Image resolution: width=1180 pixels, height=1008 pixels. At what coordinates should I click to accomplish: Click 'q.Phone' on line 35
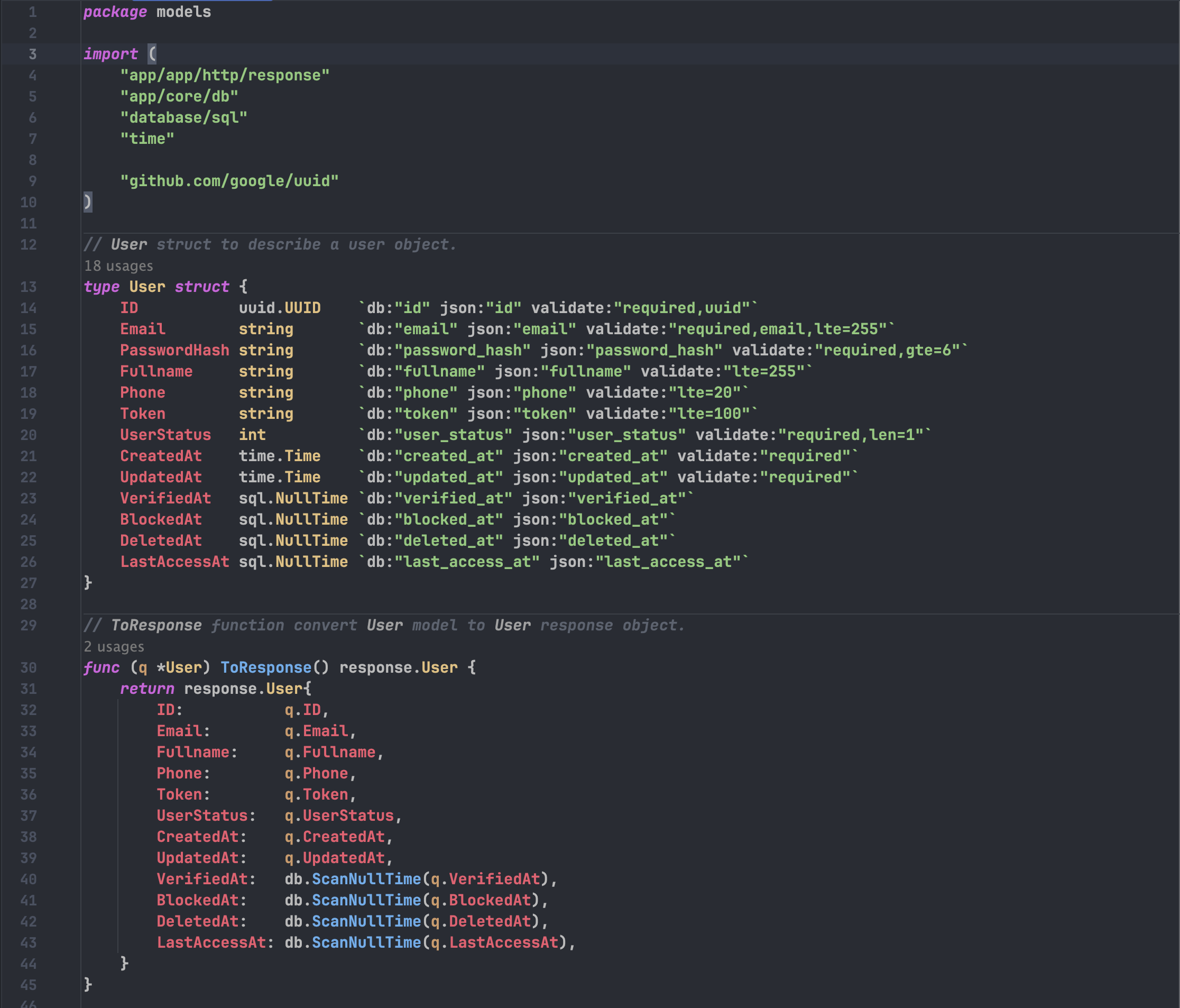tap(317, 773)
